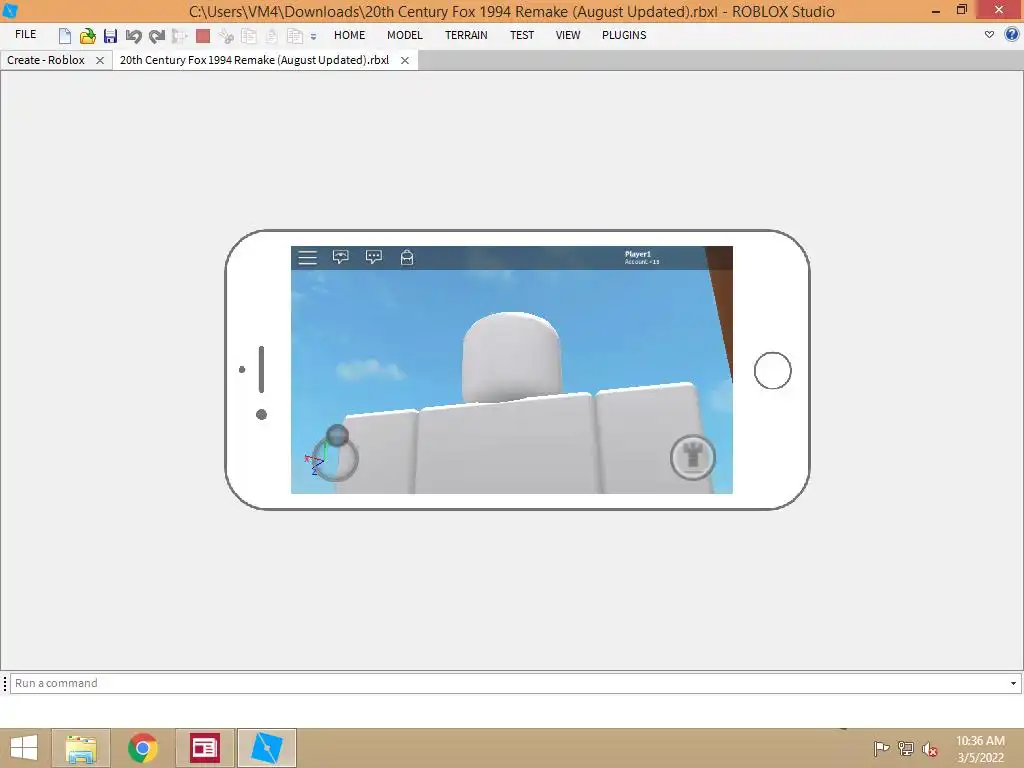The image size is (1024, 768).
Task: Toggle the in-game chat bubble icon
Action: tap(374, 257)
